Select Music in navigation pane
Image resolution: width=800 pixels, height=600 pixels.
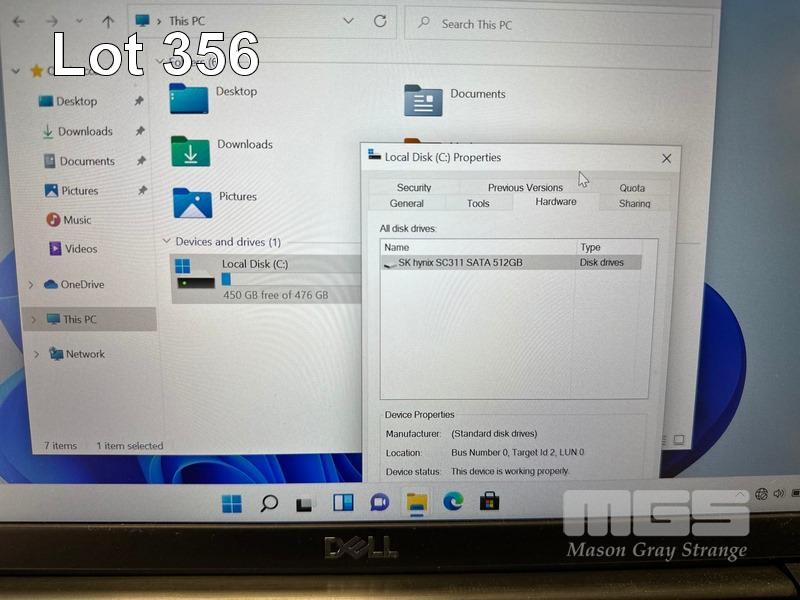[x=76, y=220]
